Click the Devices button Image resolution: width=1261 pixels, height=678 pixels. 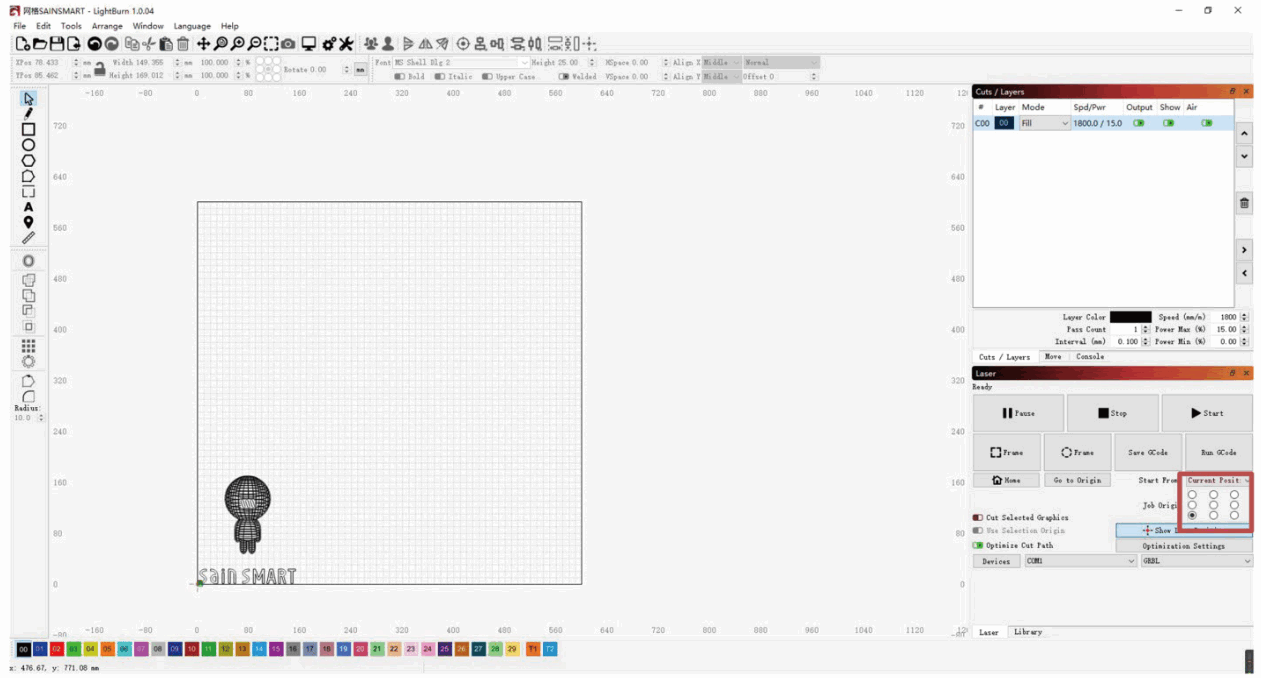coord(996,561)
